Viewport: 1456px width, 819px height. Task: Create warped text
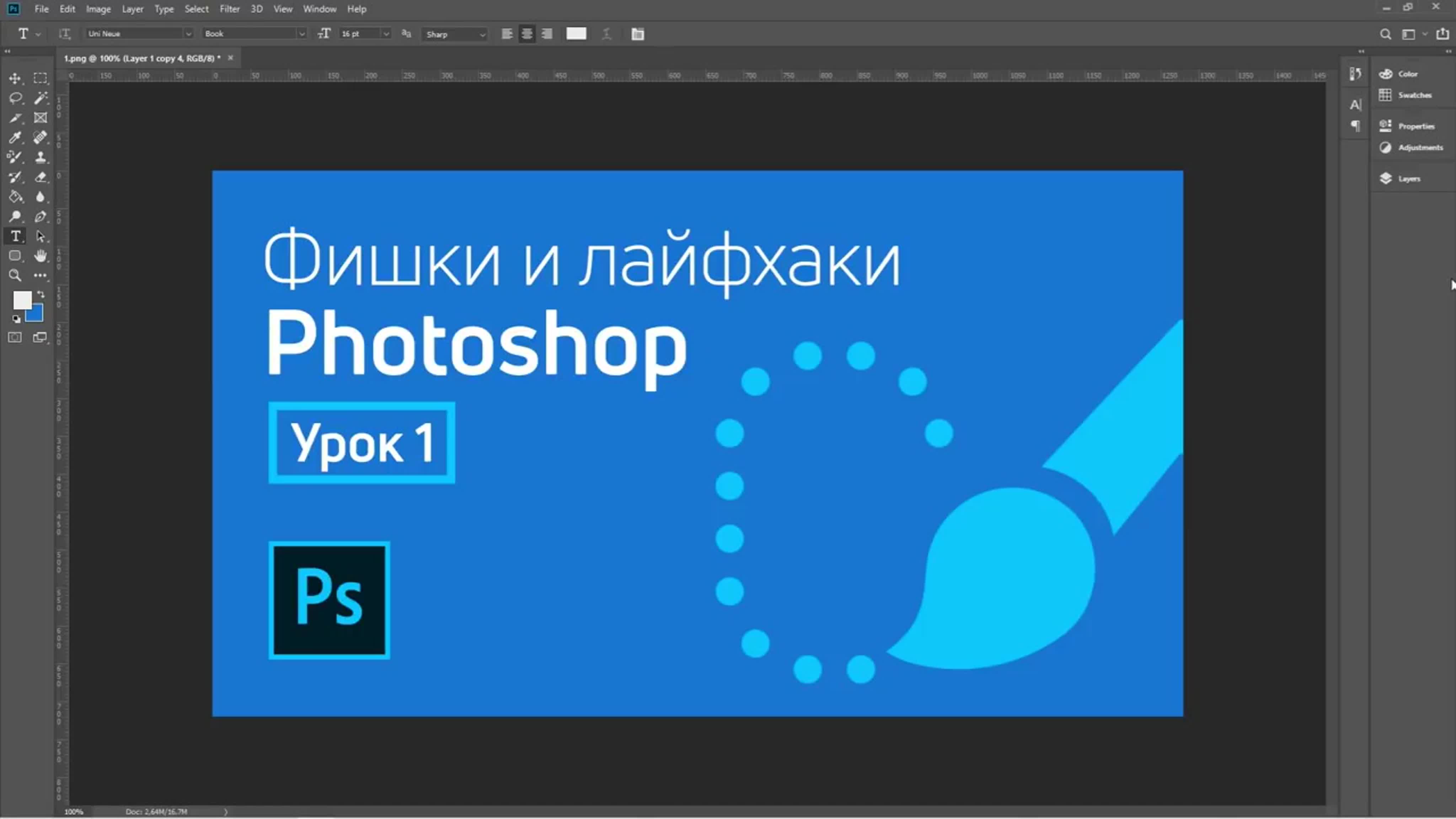coord(606,34)
